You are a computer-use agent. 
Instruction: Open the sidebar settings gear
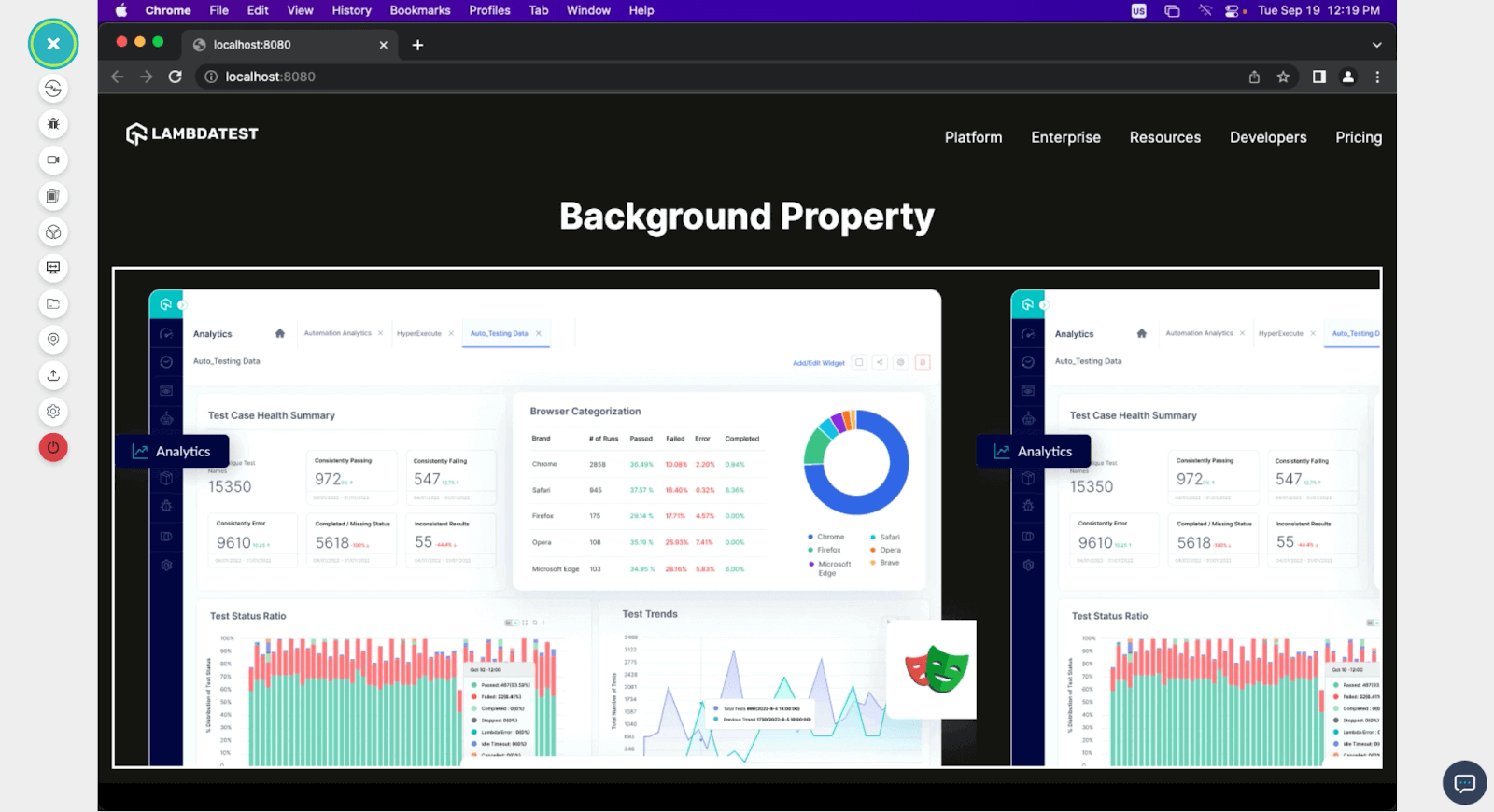point(53,412)
